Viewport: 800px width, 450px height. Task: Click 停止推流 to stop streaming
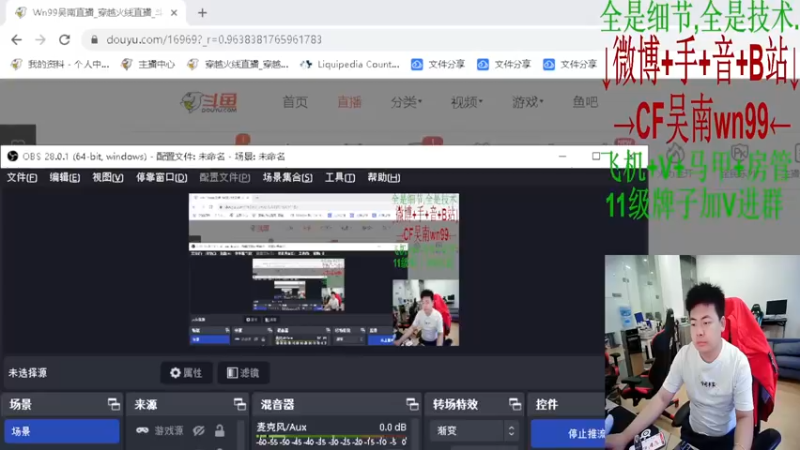(567, 434)
